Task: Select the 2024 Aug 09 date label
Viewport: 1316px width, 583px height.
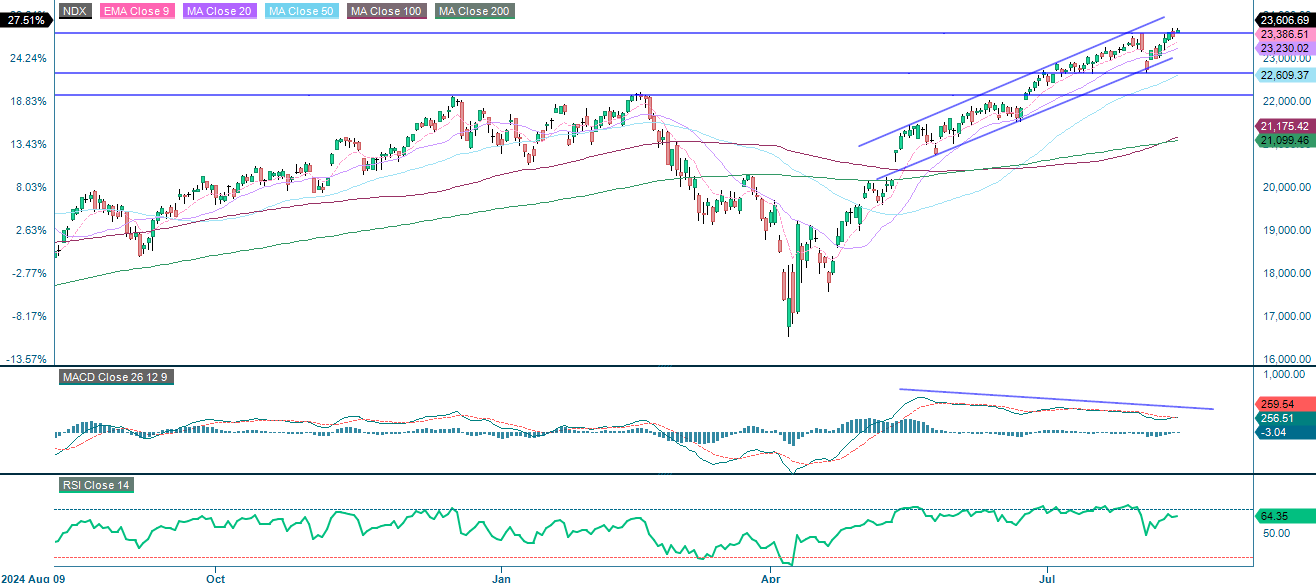Action: pyautogui.click(x=35, y=578)
